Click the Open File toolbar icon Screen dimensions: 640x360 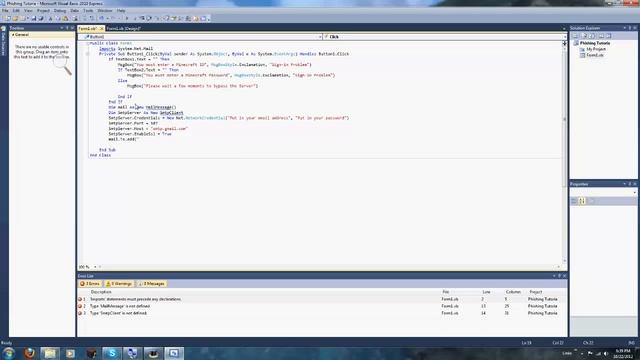tap(16, 18)
